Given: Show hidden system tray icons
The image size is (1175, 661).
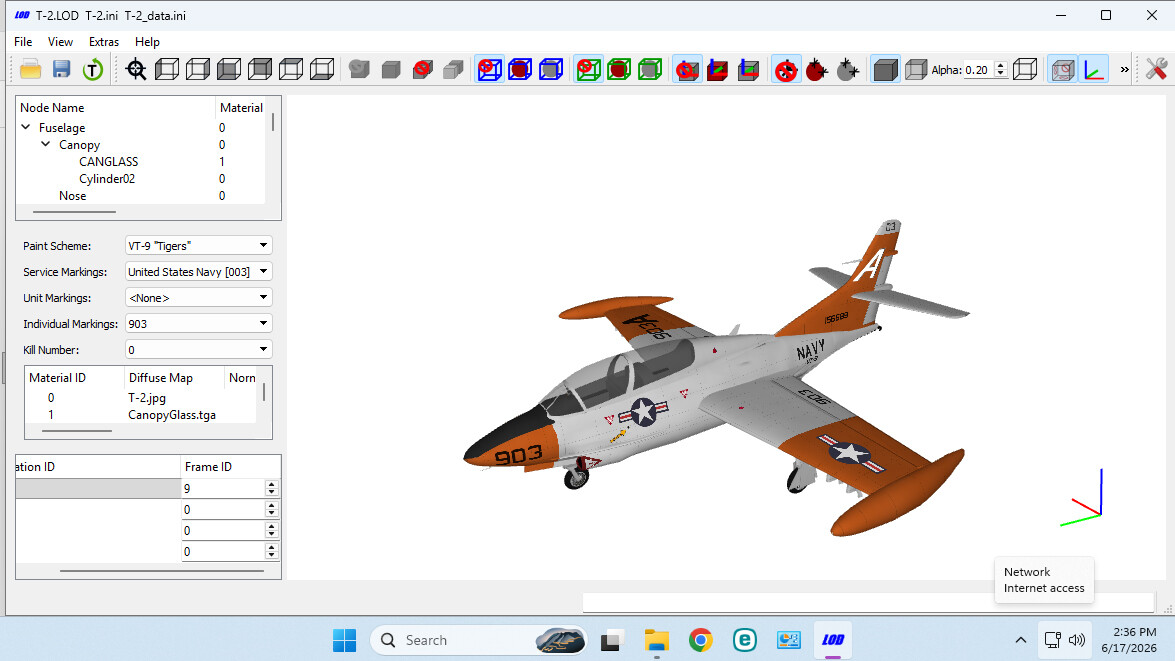Looking at the screenshot, I should (x=1021, y=640).
